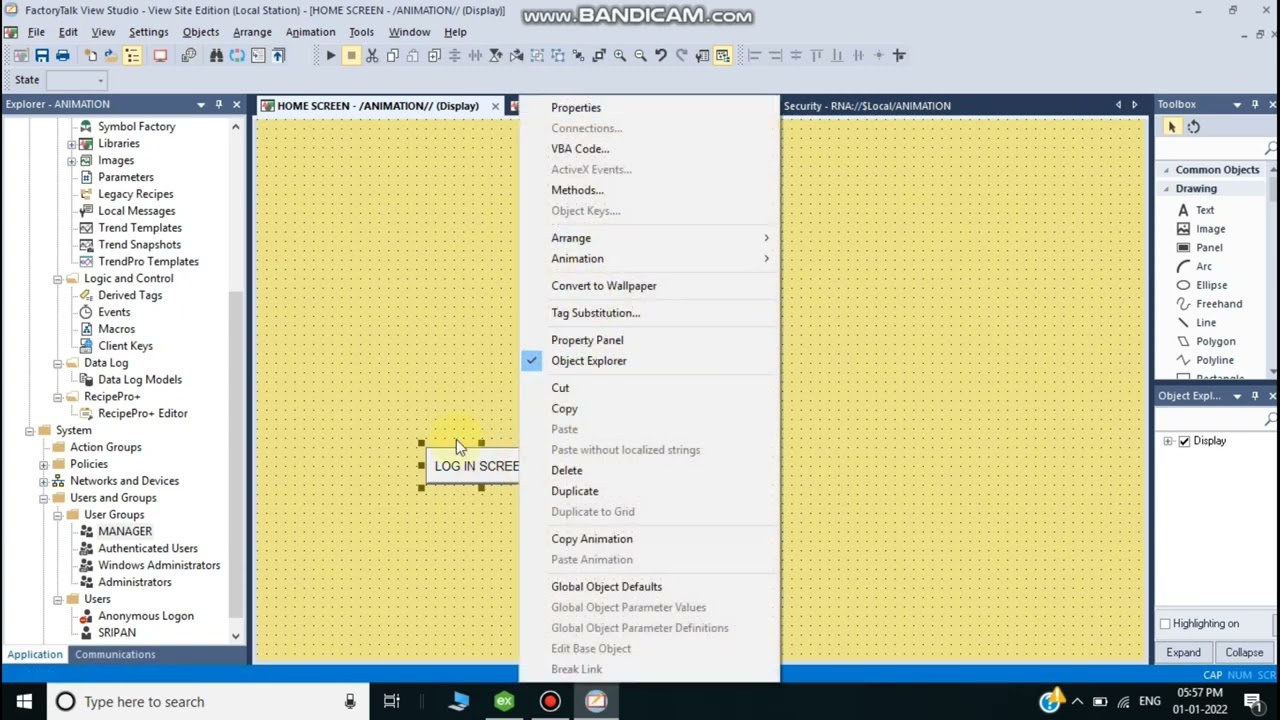Select the SRIPAN user
Screen dimensions: 1280x720
click(117, 633)
